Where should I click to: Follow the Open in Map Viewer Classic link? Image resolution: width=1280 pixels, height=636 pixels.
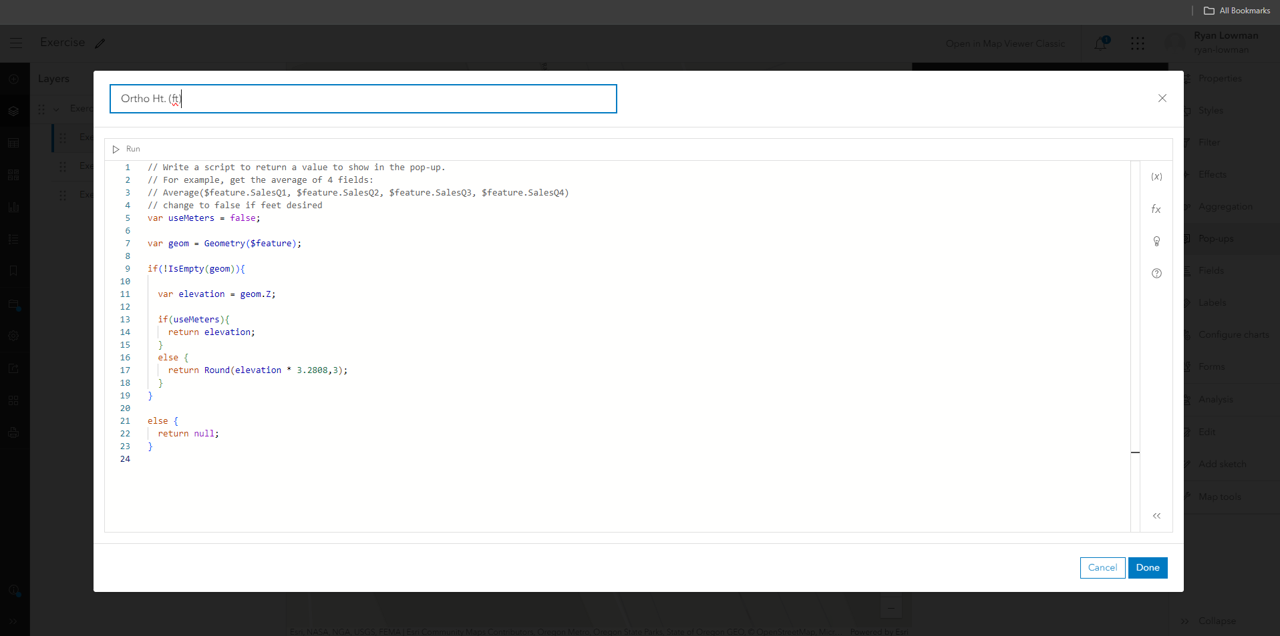point(1006,43)
